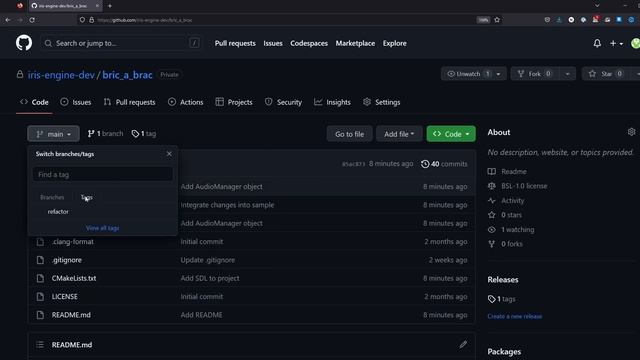
Task: Open the bric_a_brac repository link
Action: [x=127, y=75]
